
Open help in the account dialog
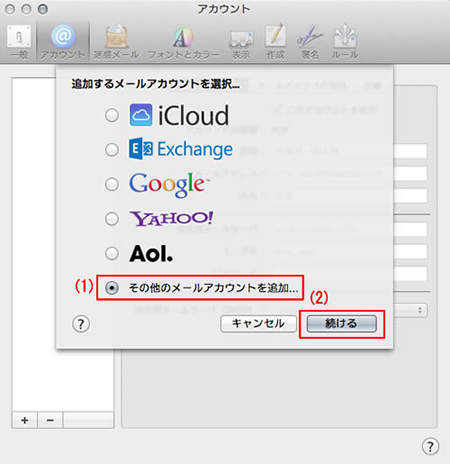tap(81, 324)
